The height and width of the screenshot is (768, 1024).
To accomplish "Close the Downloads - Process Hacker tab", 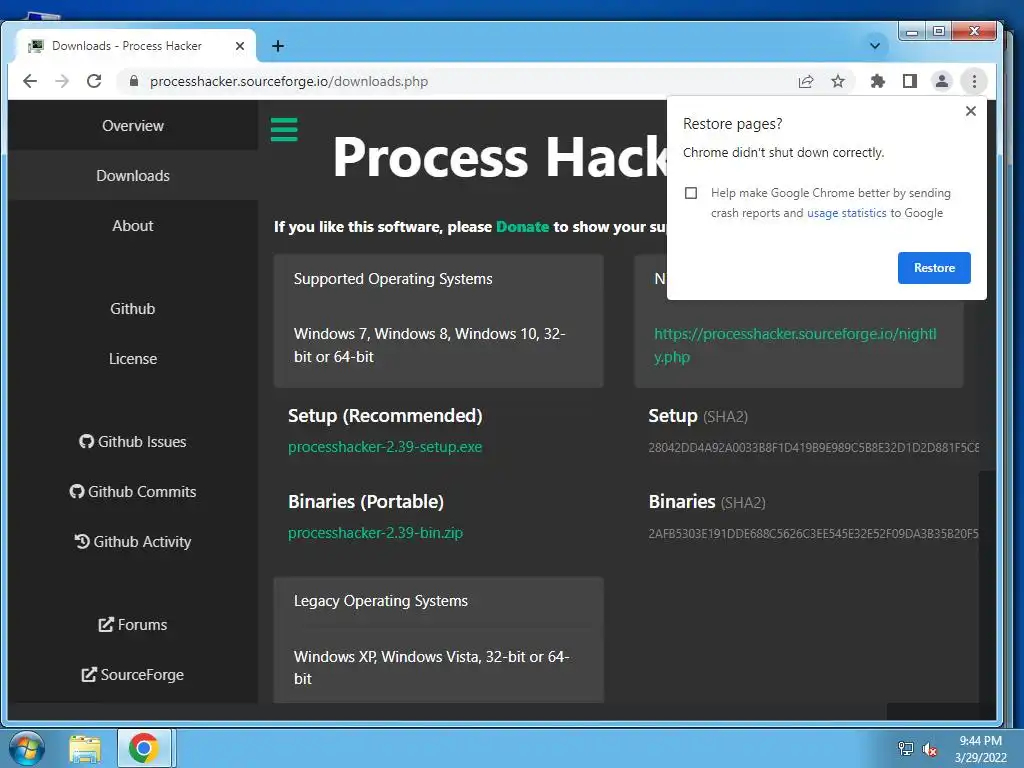I will click(240, 46).
